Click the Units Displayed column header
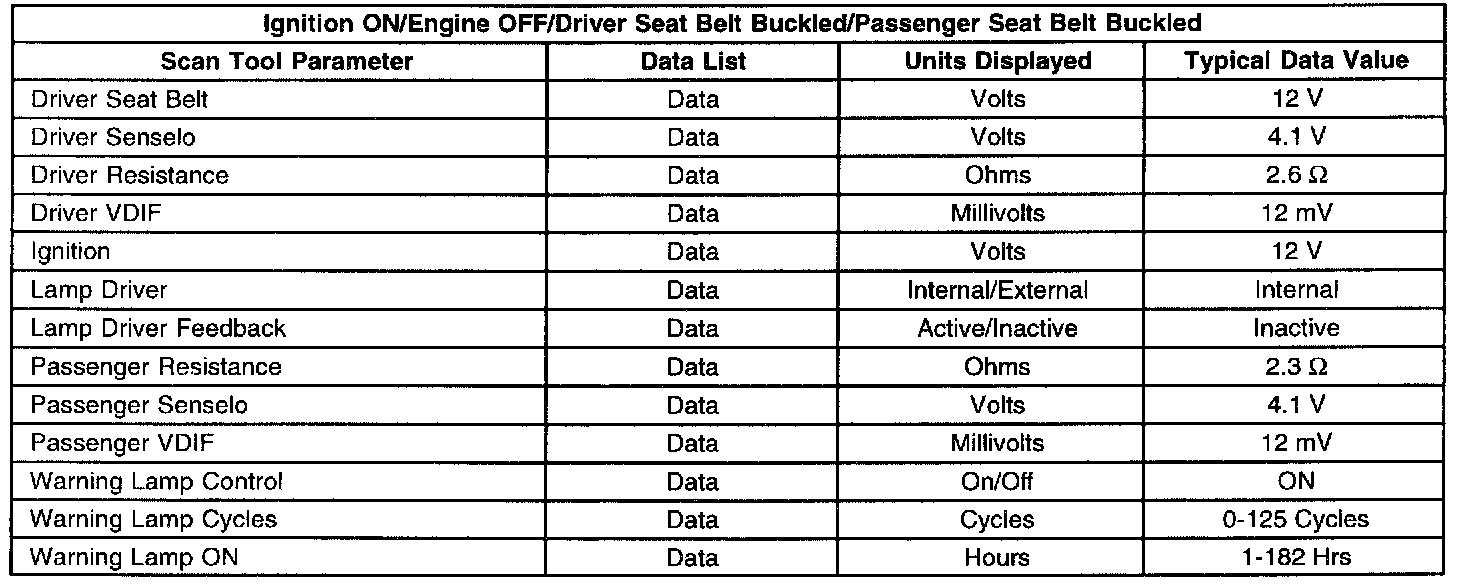This screenshot has height=588, width=1472. [997, 61]
